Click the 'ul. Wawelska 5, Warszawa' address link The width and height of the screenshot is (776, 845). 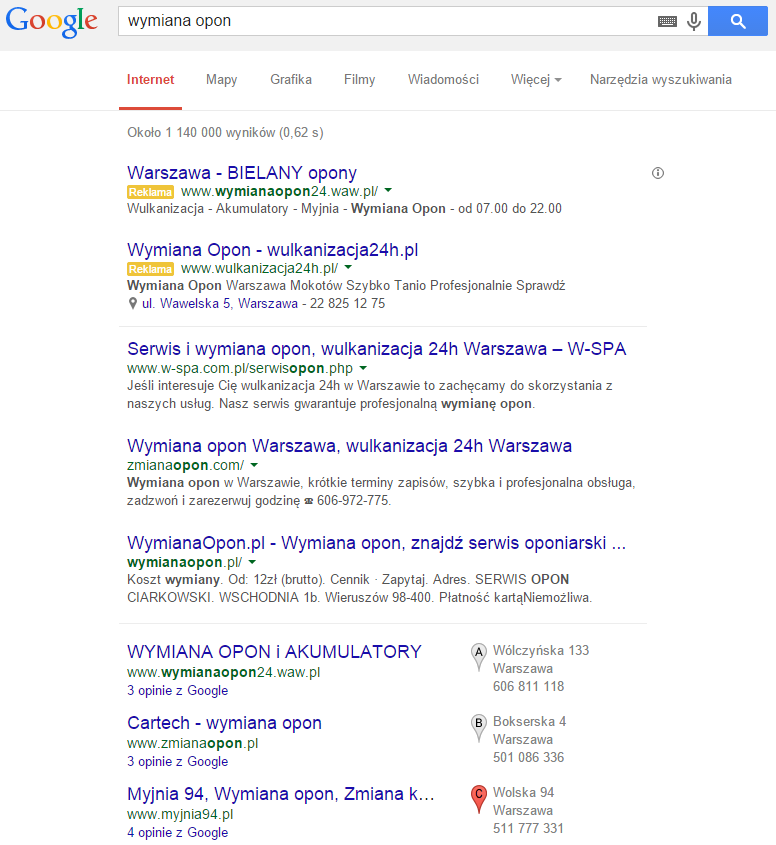click(x=220, y=303)
